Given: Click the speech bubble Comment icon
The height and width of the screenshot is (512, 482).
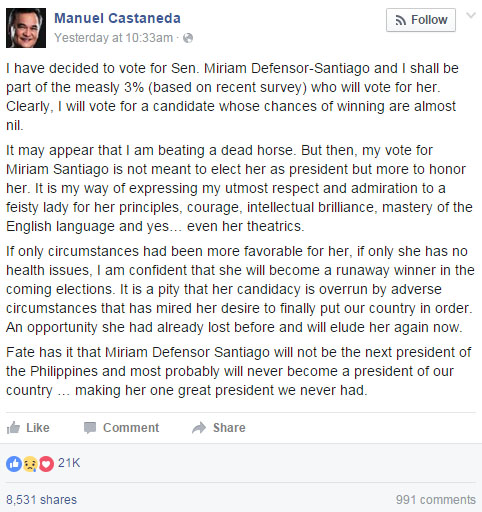Looking at the screenshot, I should 90,428.
